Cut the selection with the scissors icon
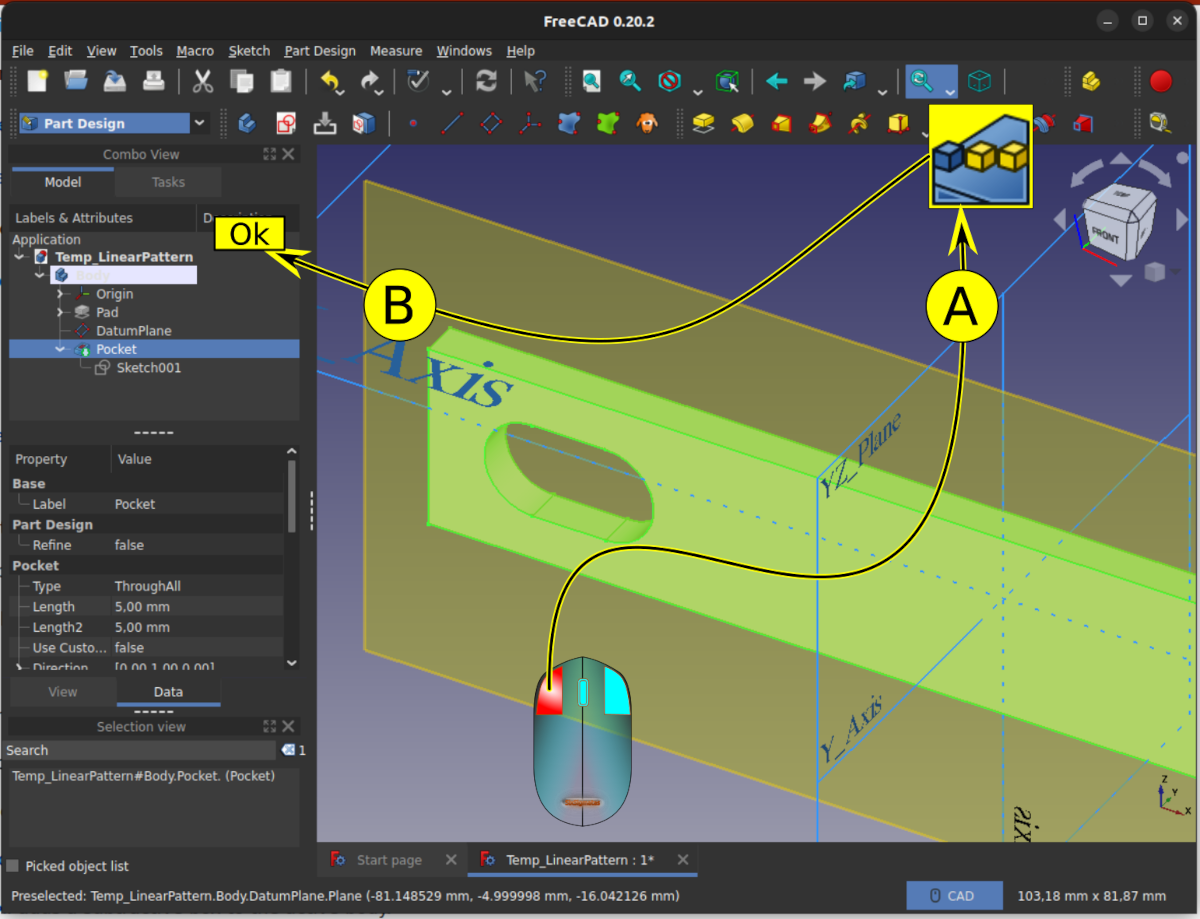This screenshot has width=1200, height=919. coord(203,81)
